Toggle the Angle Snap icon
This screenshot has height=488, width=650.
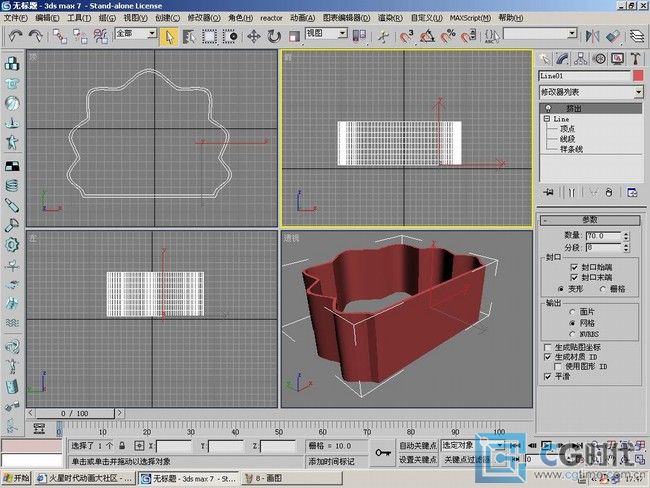pyautogui.click(x=427, y=36)
